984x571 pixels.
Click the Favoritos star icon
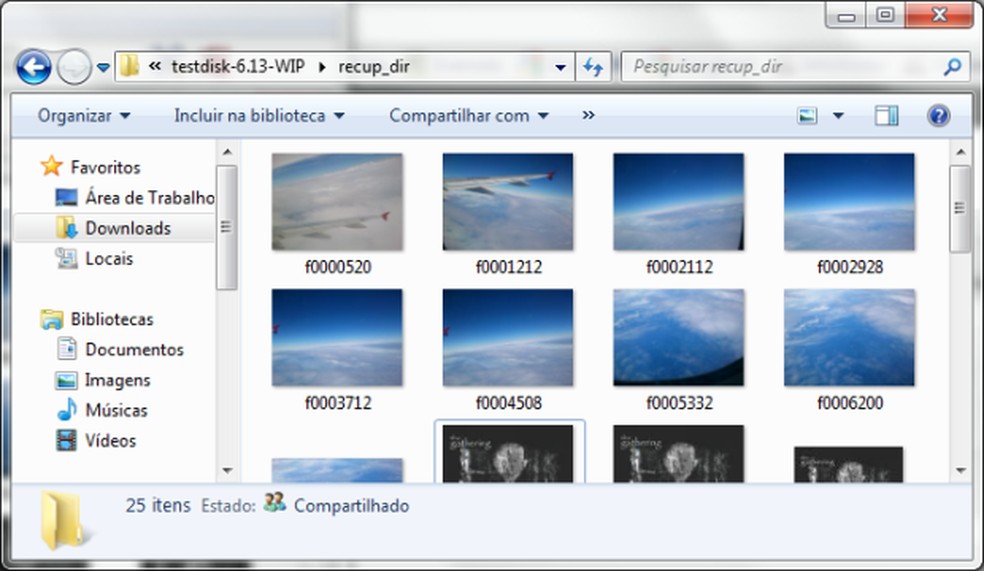(51, 166)
